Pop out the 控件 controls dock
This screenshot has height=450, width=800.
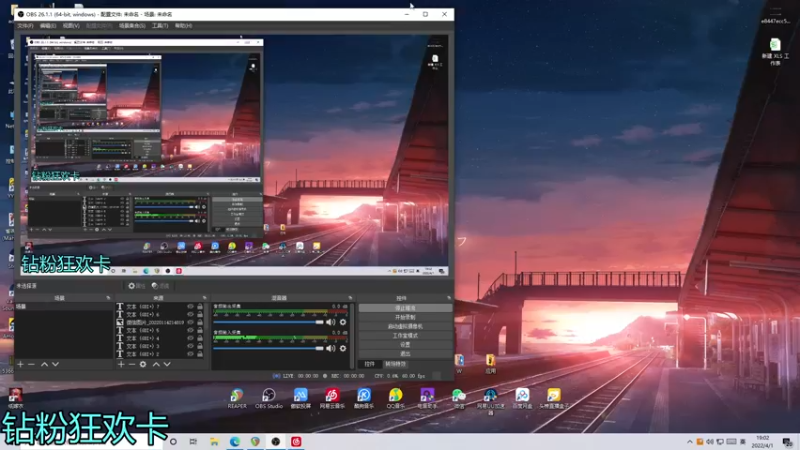[449, 298]
